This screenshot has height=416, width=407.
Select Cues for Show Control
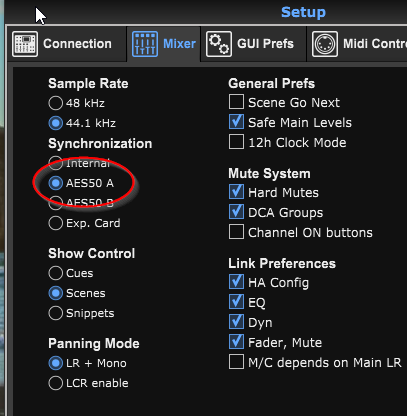coord(56,273)
